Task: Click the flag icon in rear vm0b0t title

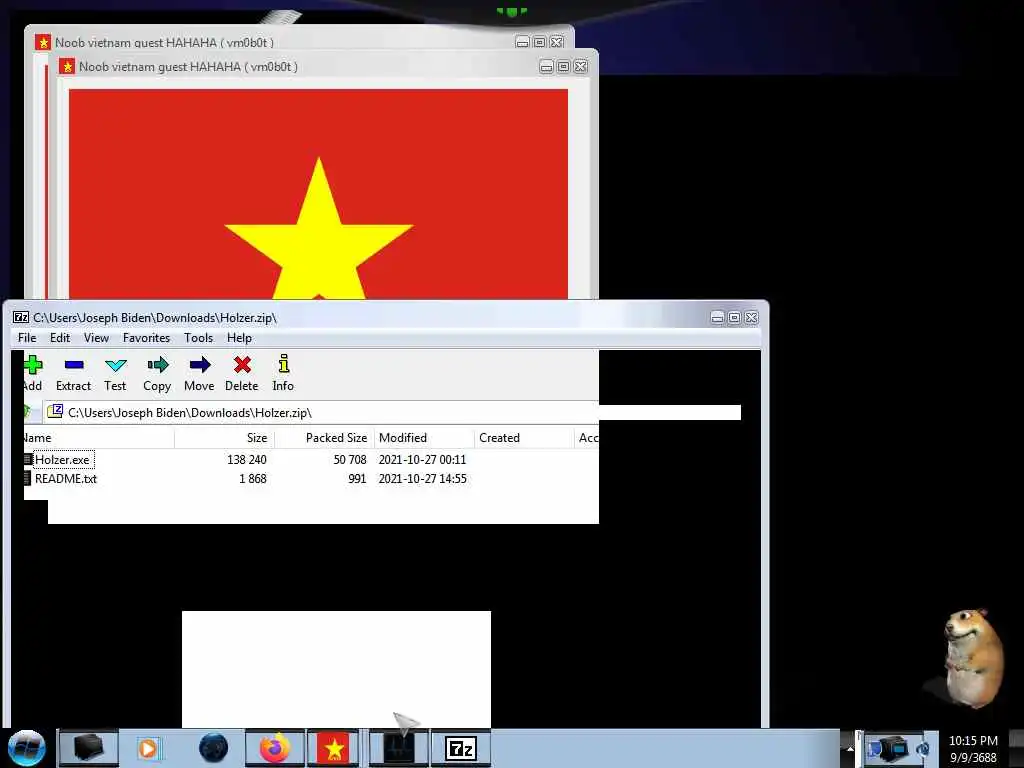Action: coord(43,42)
